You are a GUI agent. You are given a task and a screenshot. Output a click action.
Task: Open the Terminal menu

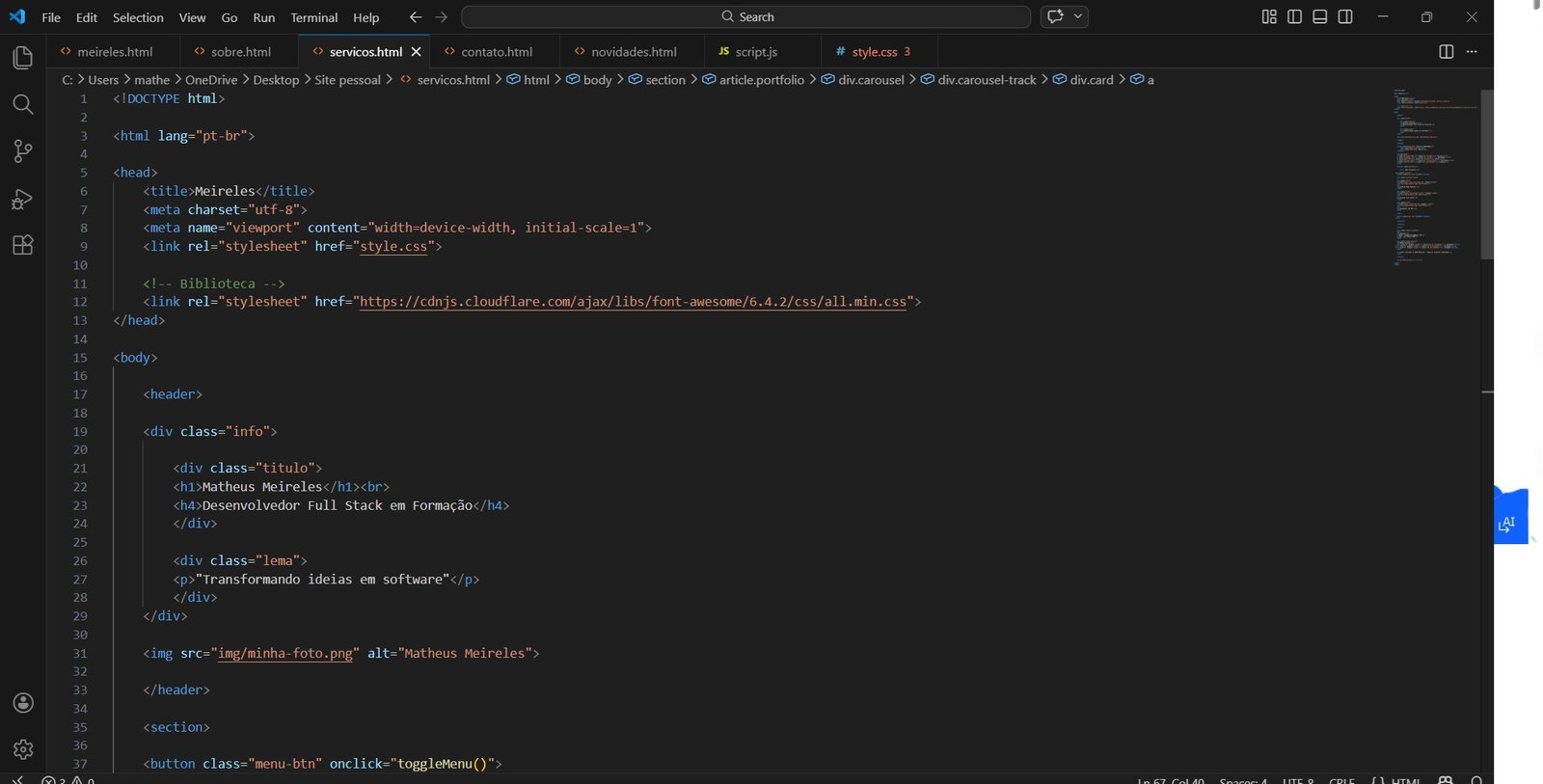[x=313, y=17]
